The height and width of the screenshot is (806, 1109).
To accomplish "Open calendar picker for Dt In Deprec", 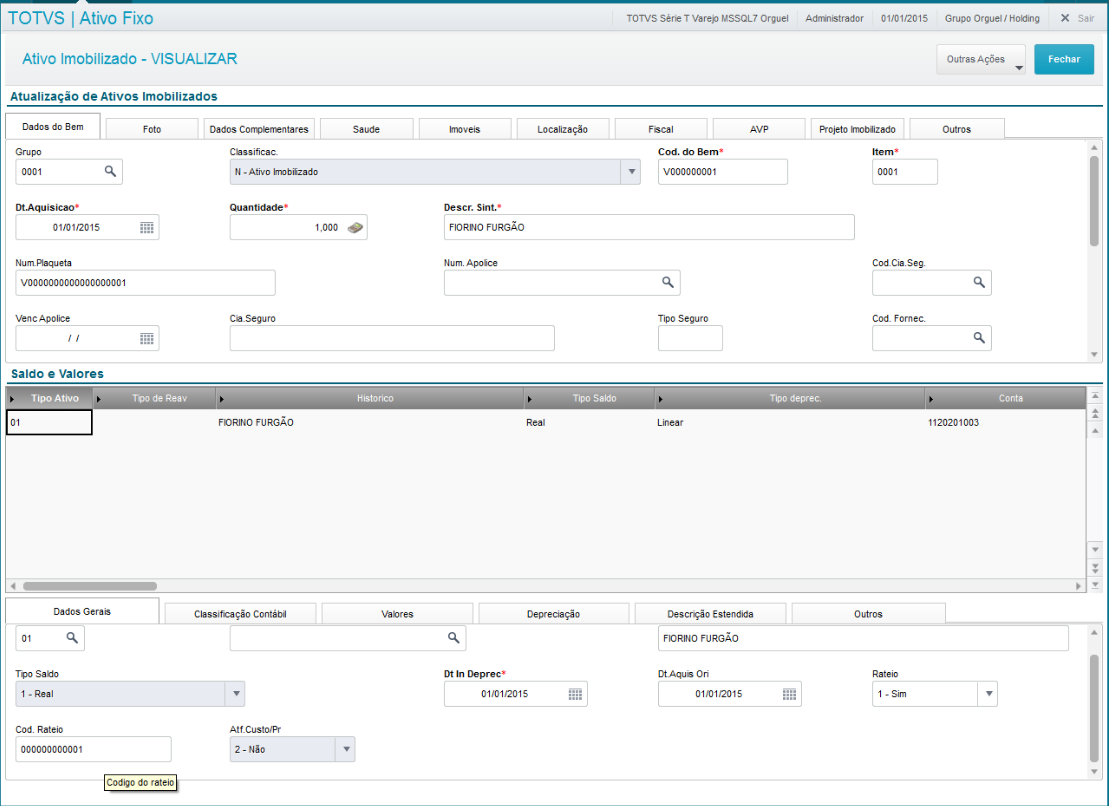I will [x=575, y=694].
